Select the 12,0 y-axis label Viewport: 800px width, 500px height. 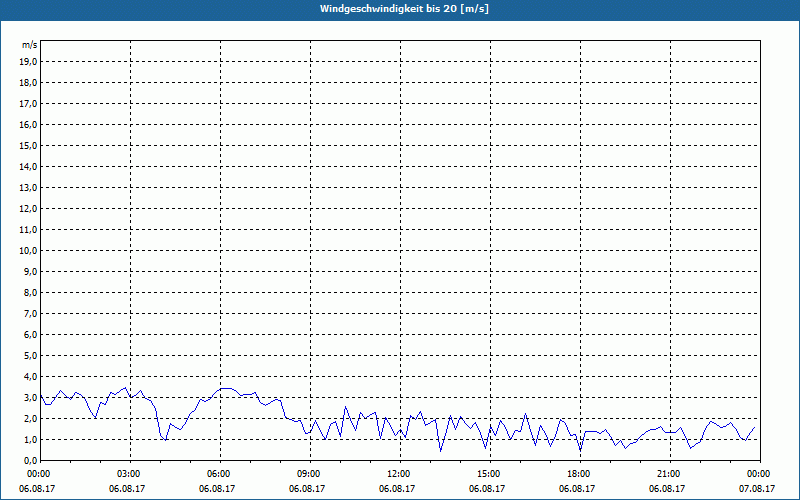[28, 209]
